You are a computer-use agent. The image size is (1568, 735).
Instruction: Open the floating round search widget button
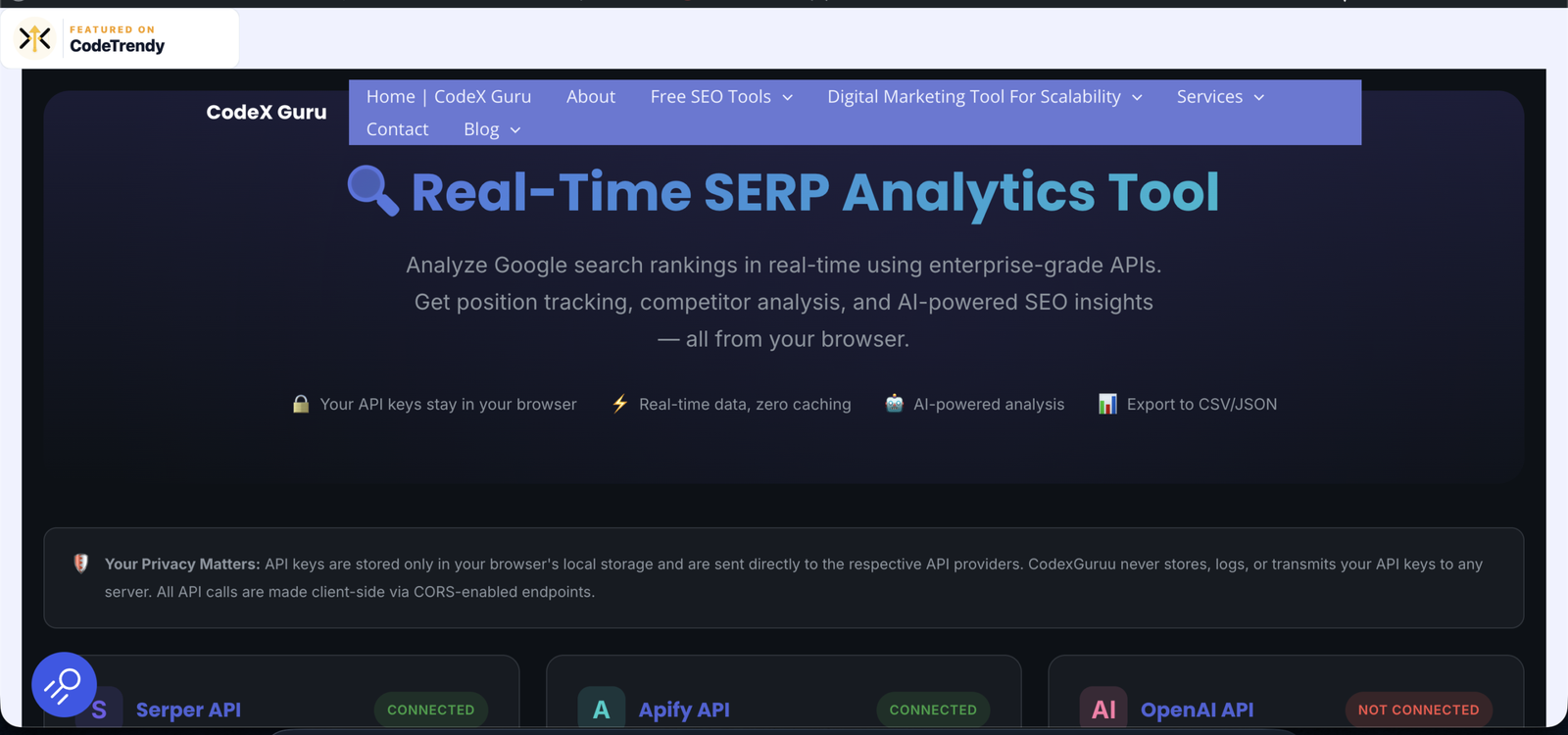pos(64,684)
